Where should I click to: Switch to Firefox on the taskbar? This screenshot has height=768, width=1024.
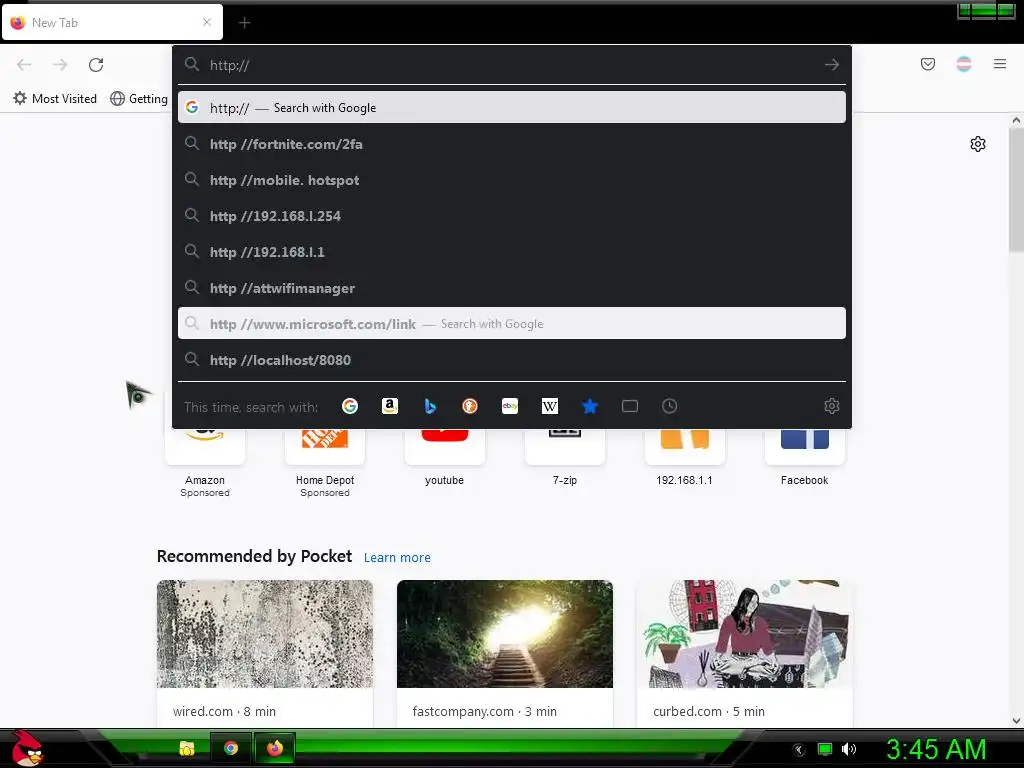coord(275,748)
